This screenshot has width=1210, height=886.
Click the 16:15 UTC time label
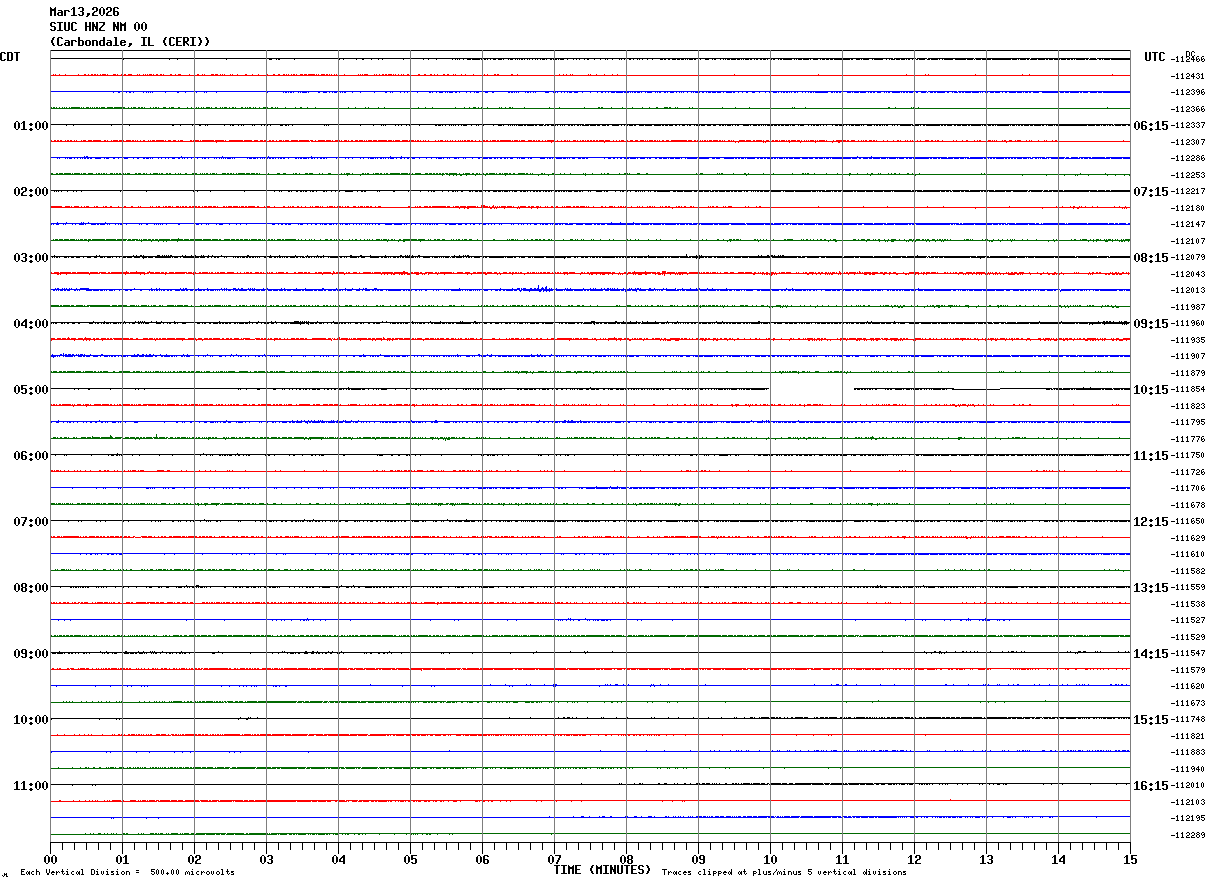click(1150, 786)
